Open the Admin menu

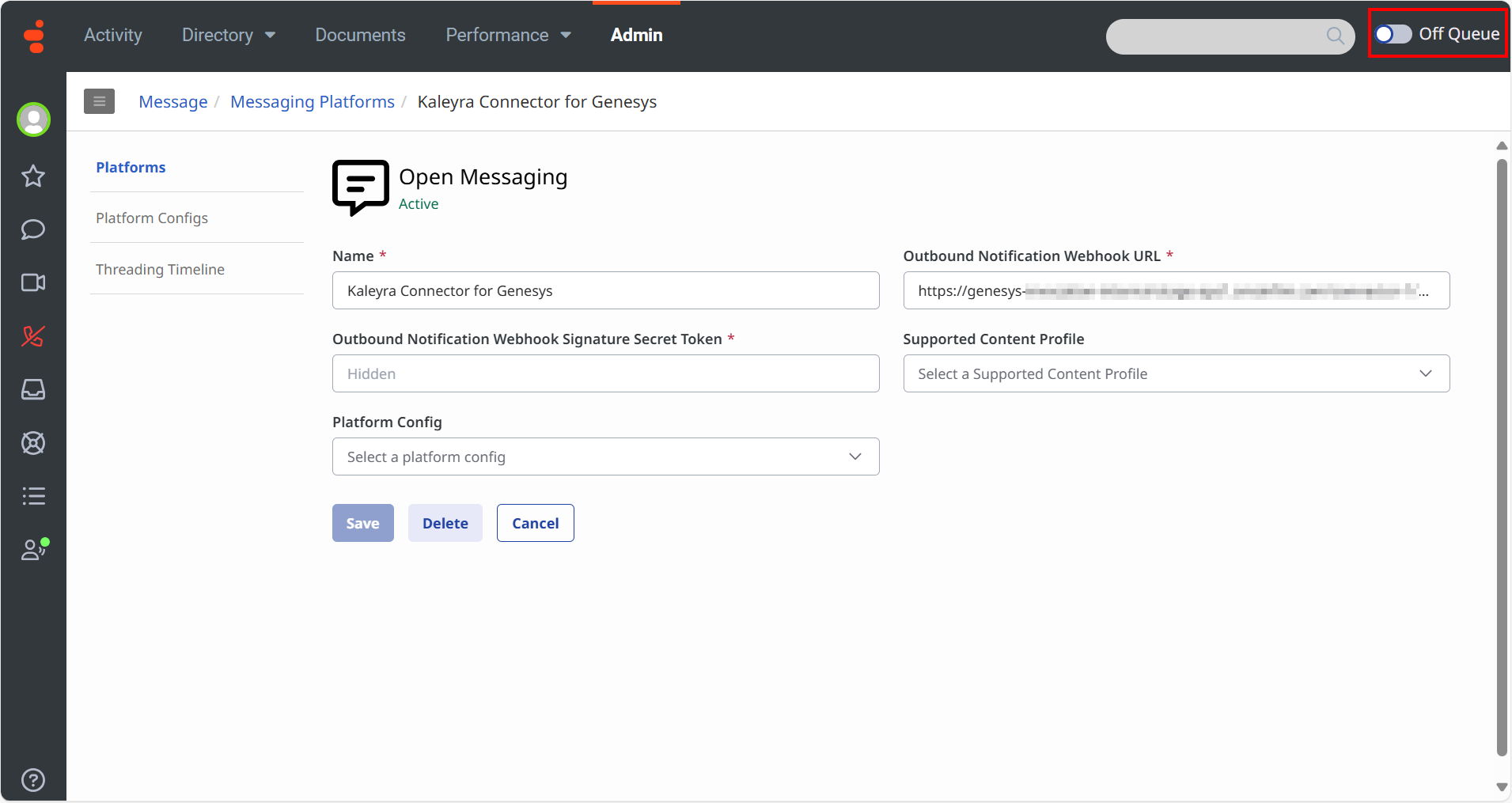pos(637,35)
